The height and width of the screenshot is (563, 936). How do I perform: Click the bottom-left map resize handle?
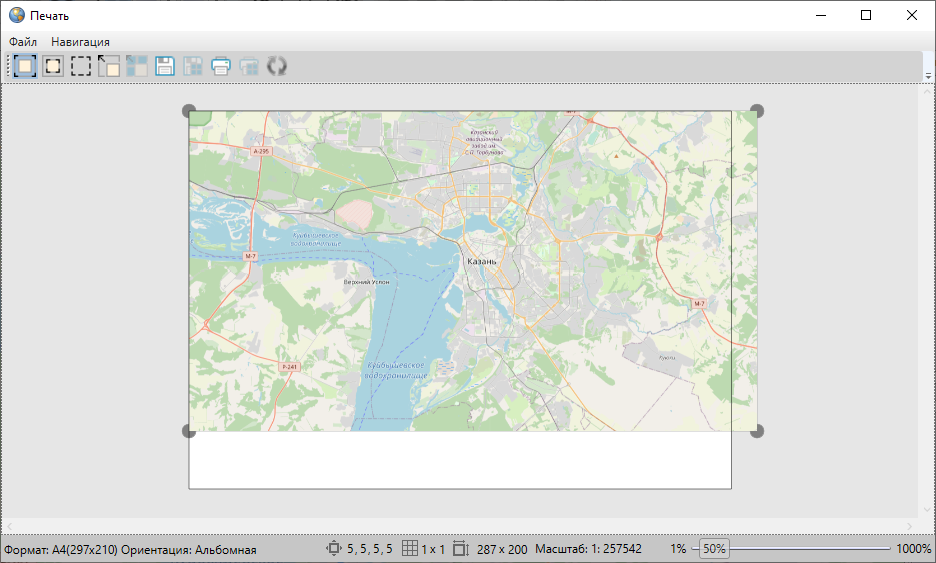(x=189, y=431)
